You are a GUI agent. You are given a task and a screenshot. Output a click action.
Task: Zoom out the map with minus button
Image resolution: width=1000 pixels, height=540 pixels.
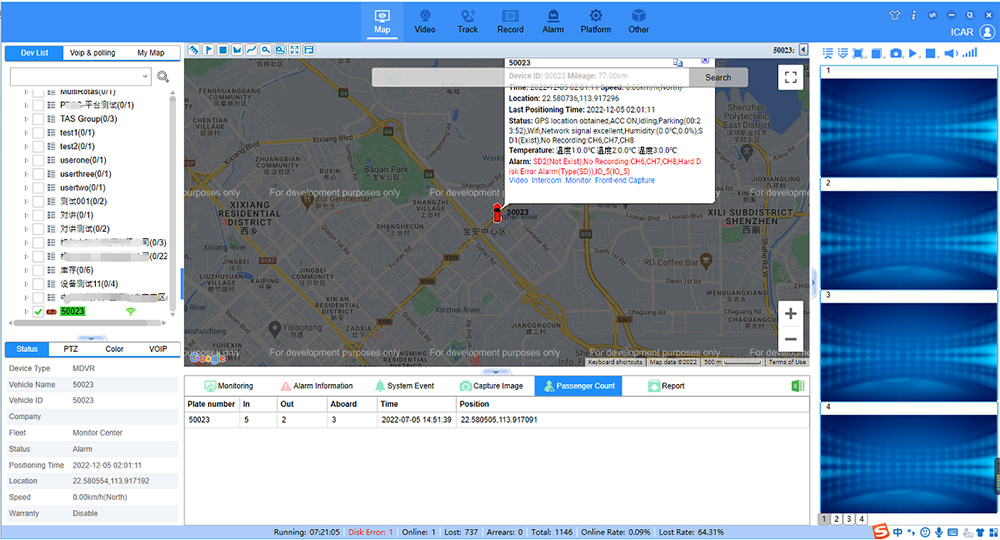click(790, 339)
